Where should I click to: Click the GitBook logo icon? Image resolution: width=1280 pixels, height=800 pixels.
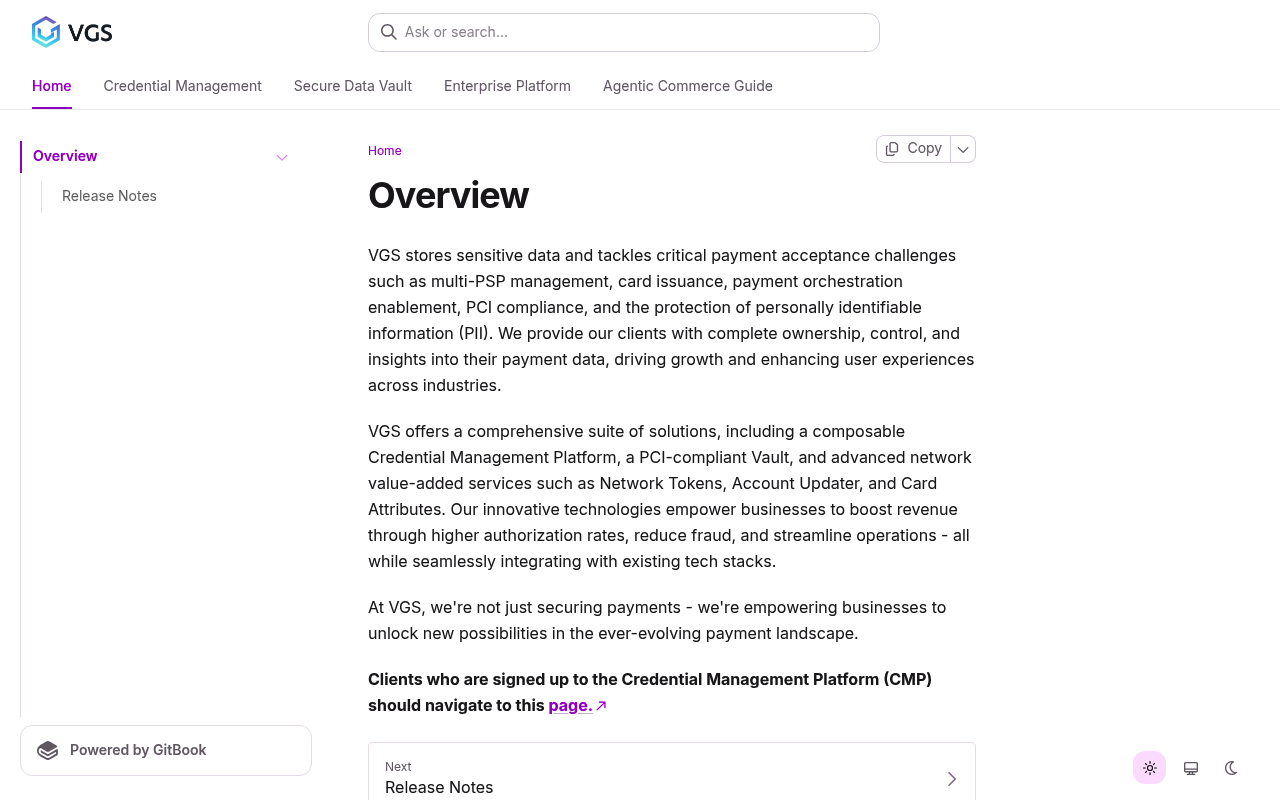point(47,750)
